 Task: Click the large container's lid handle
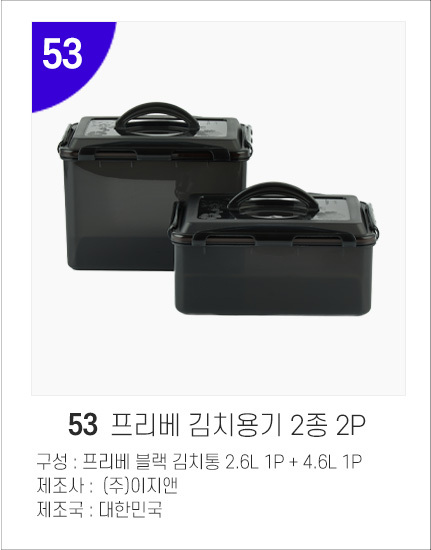click(x=157, y=119)
